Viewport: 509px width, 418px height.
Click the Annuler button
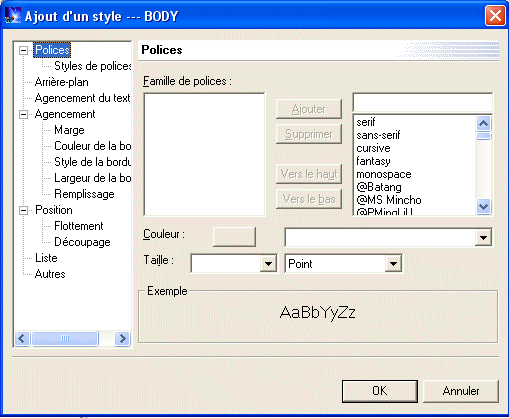click(461, 391)
